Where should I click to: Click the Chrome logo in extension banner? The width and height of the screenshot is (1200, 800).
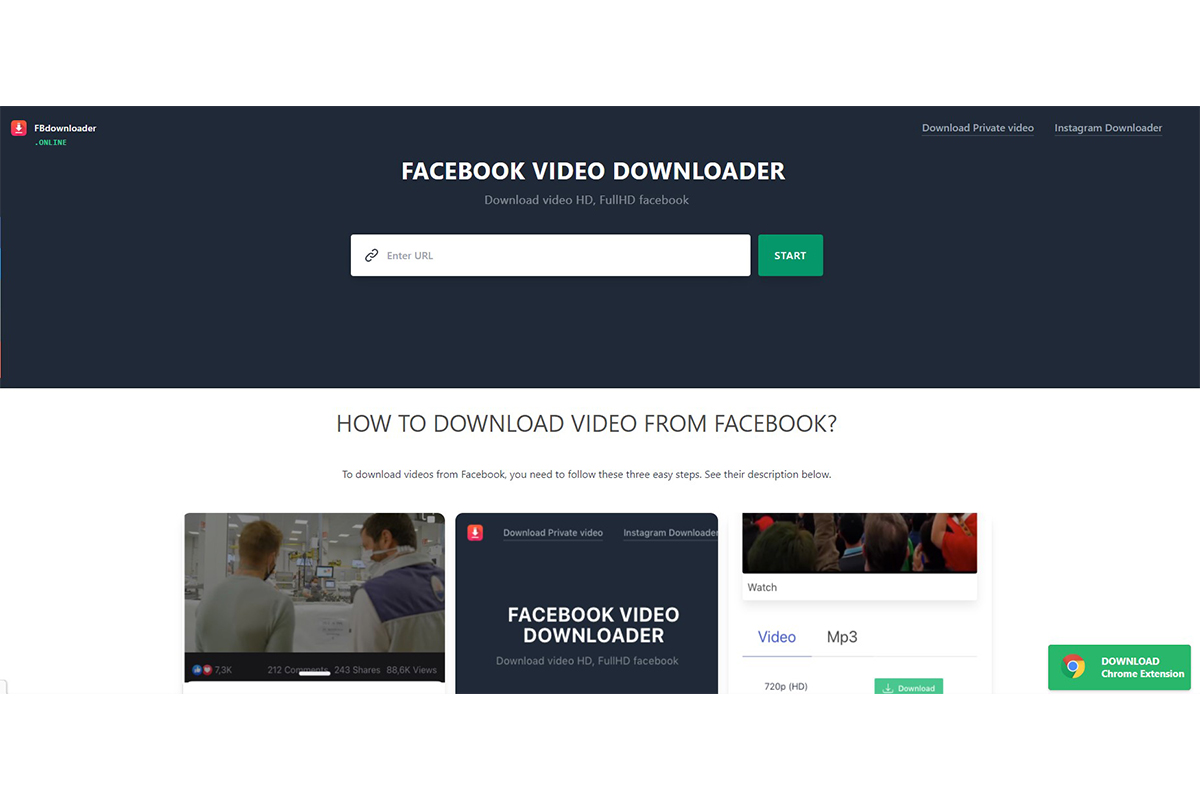[x=1074, y=667]
